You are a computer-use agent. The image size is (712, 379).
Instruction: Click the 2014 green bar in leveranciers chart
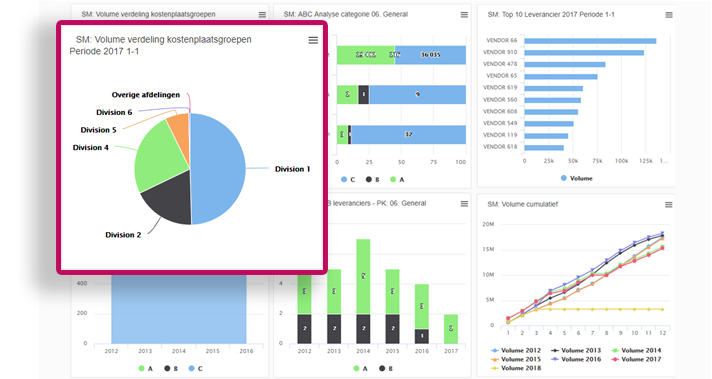pos(363,276)
